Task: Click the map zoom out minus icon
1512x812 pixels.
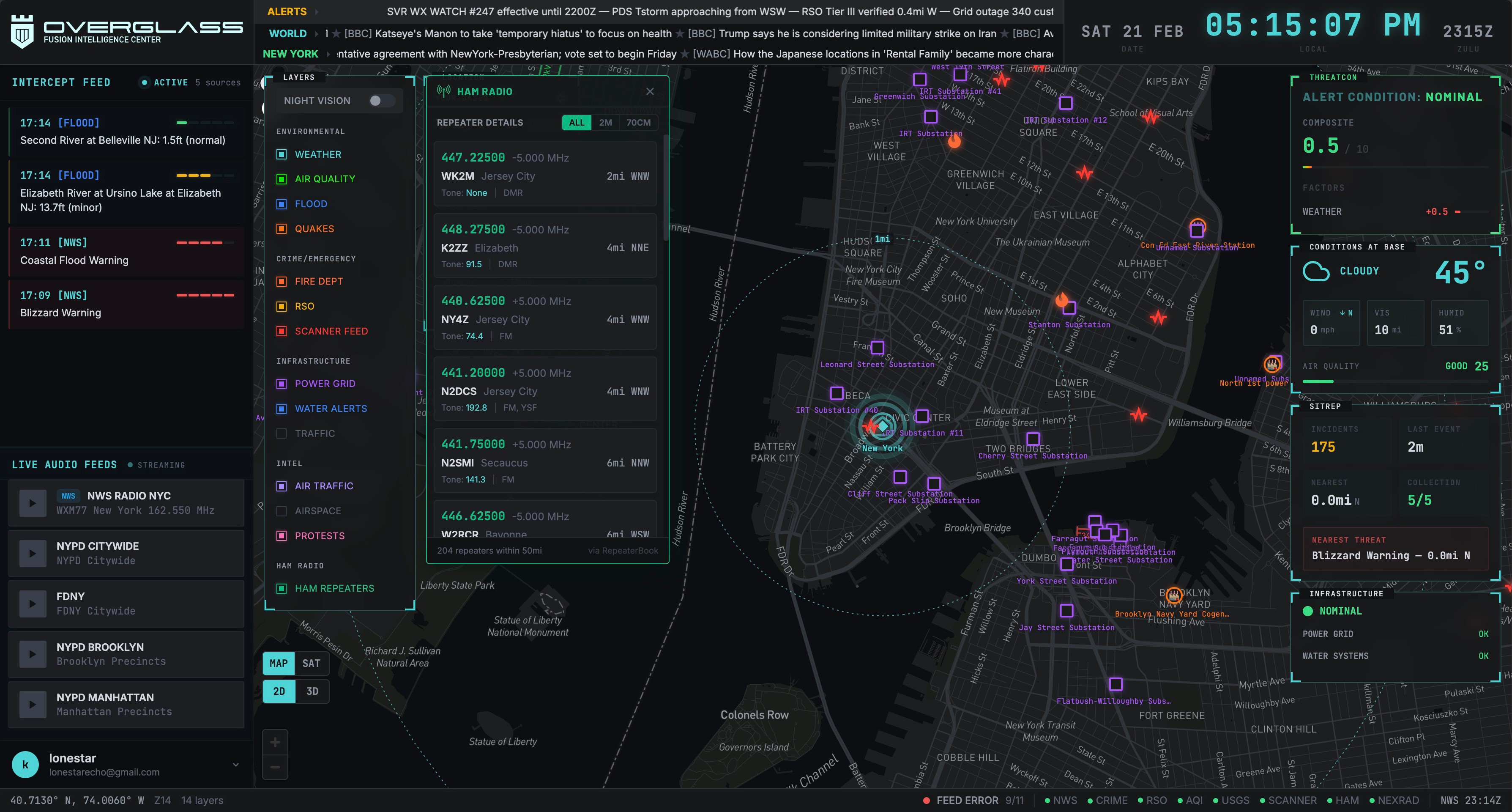Action: tap(275, 767)
